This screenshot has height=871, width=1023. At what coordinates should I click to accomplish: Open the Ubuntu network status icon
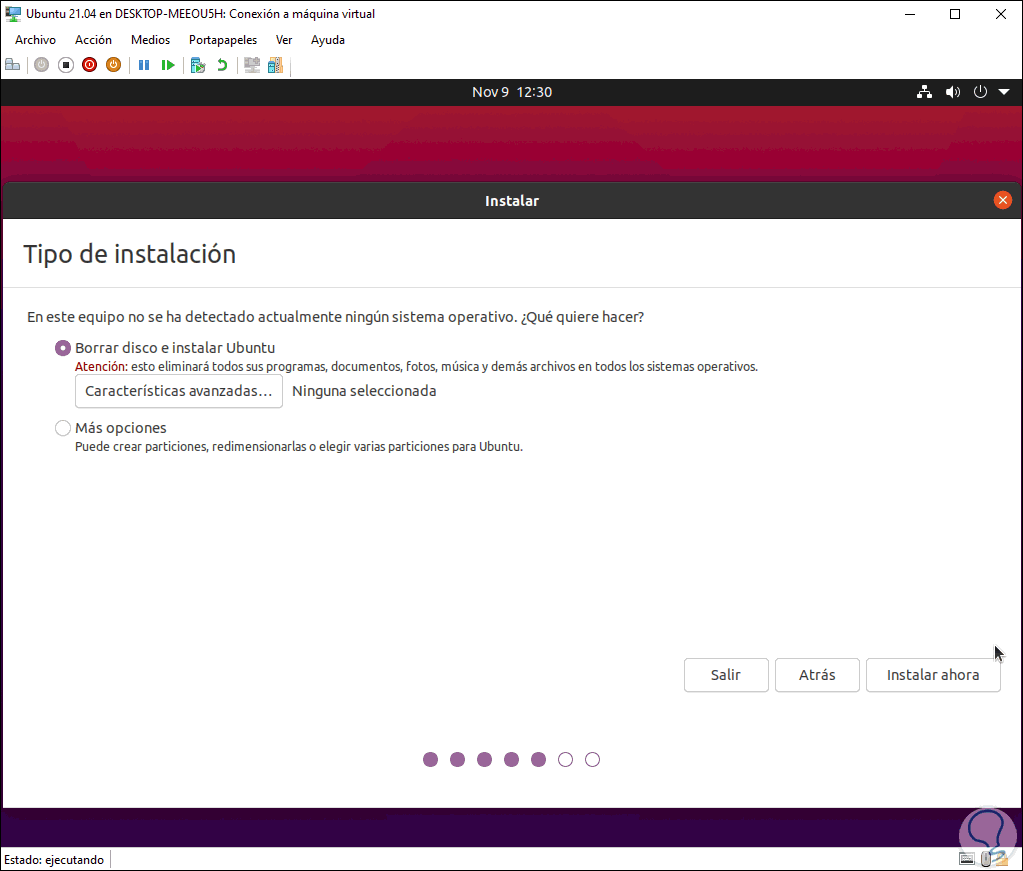(x=924, y=92)
